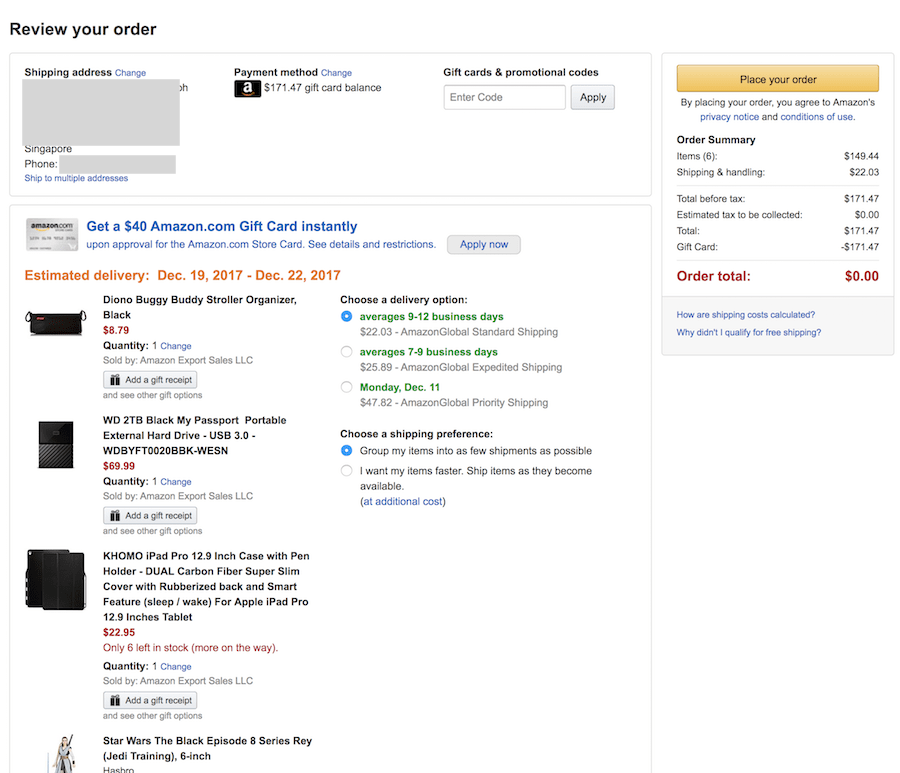Click the Gift Card -$171.47 amount
The image size is (900, 773).
tap(860, 247)
